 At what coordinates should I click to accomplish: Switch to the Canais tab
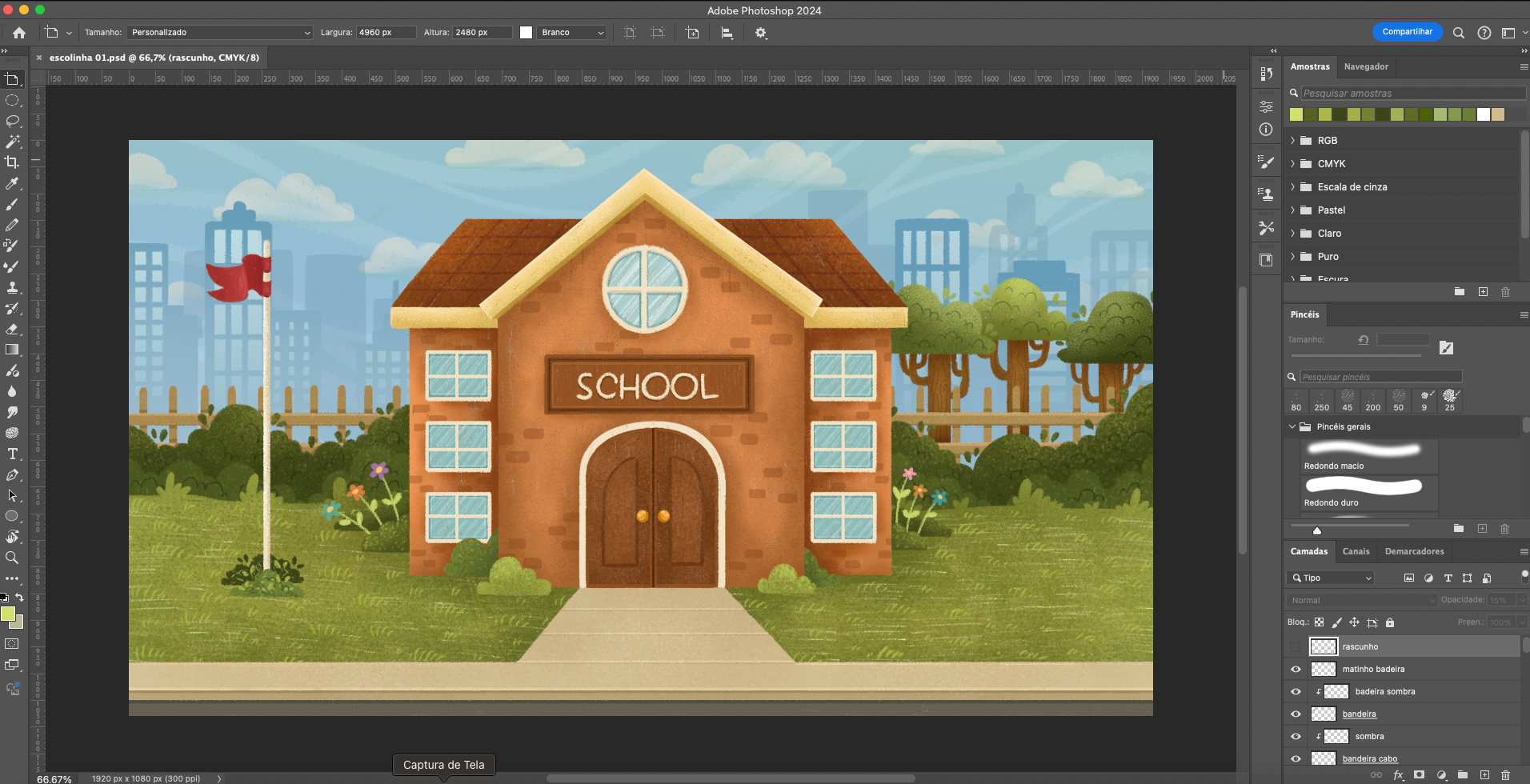coord(1356,551)
